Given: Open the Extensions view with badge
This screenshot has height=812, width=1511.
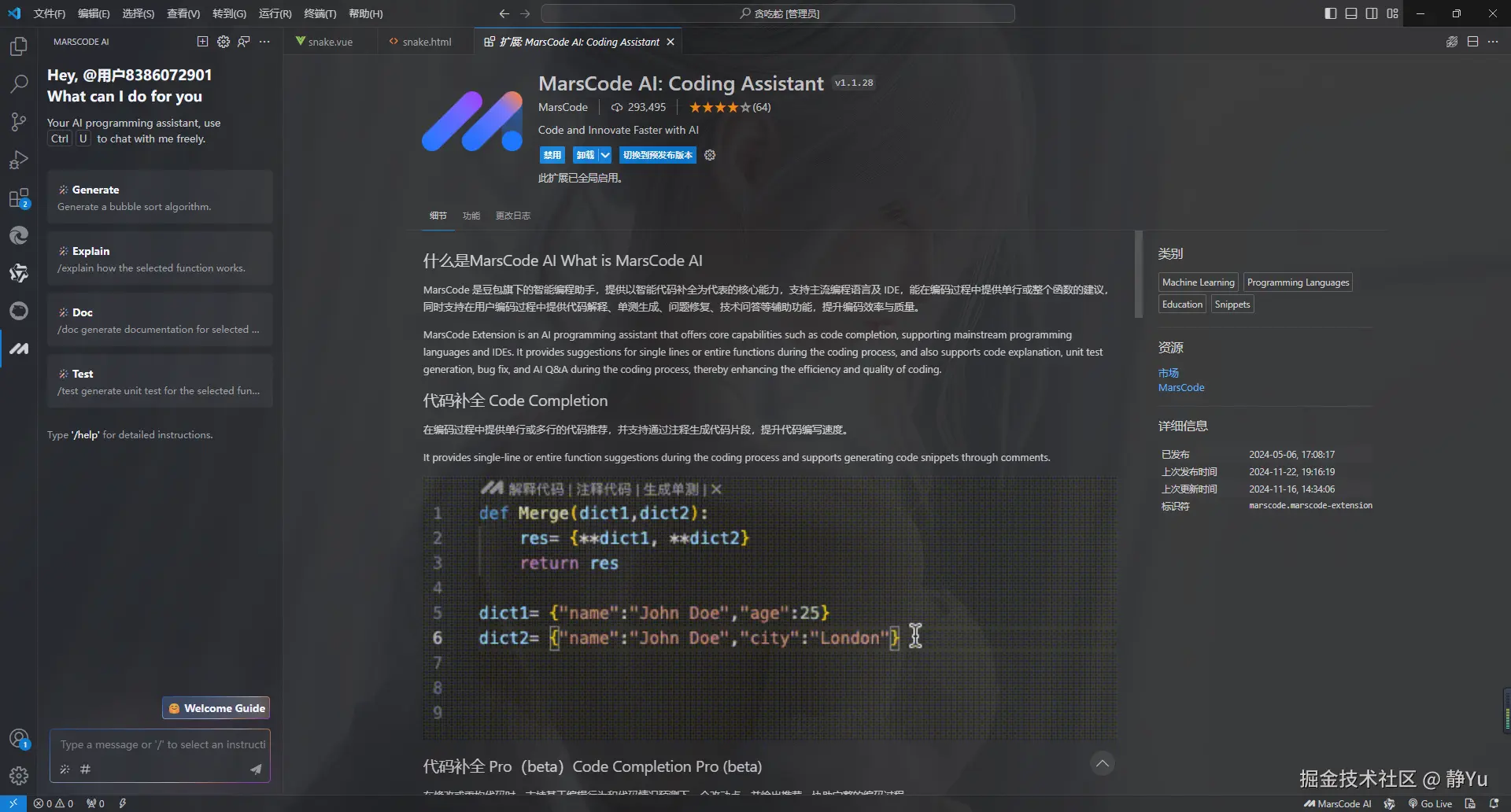Looking at the screenshot, I should tap(19, 197).
